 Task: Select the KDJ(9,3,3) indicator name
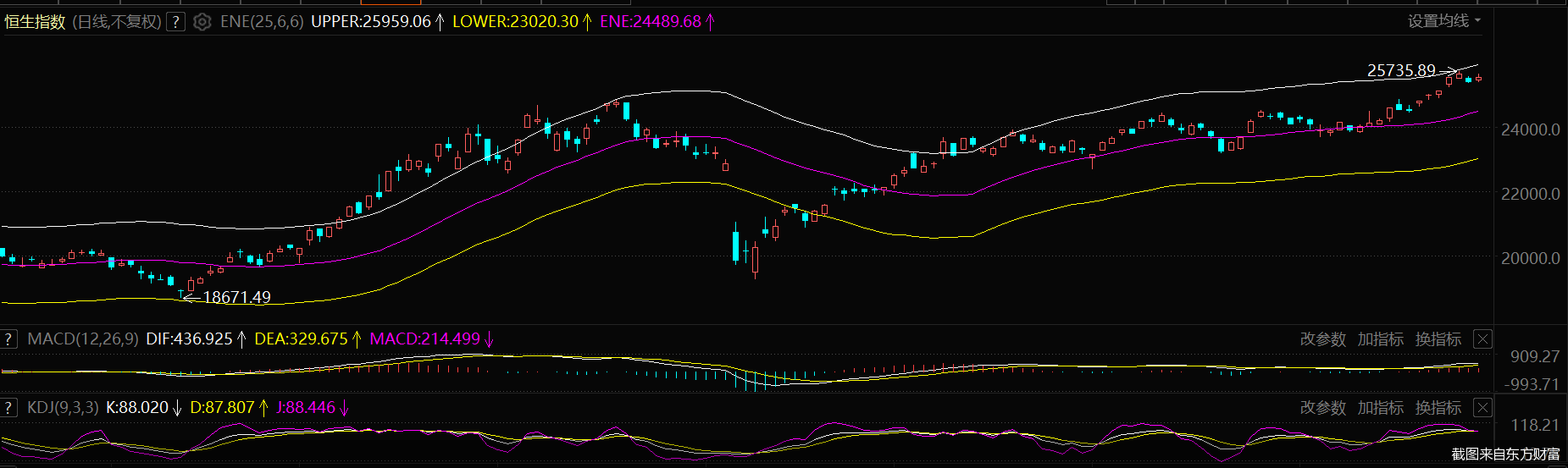click(63, 408)
